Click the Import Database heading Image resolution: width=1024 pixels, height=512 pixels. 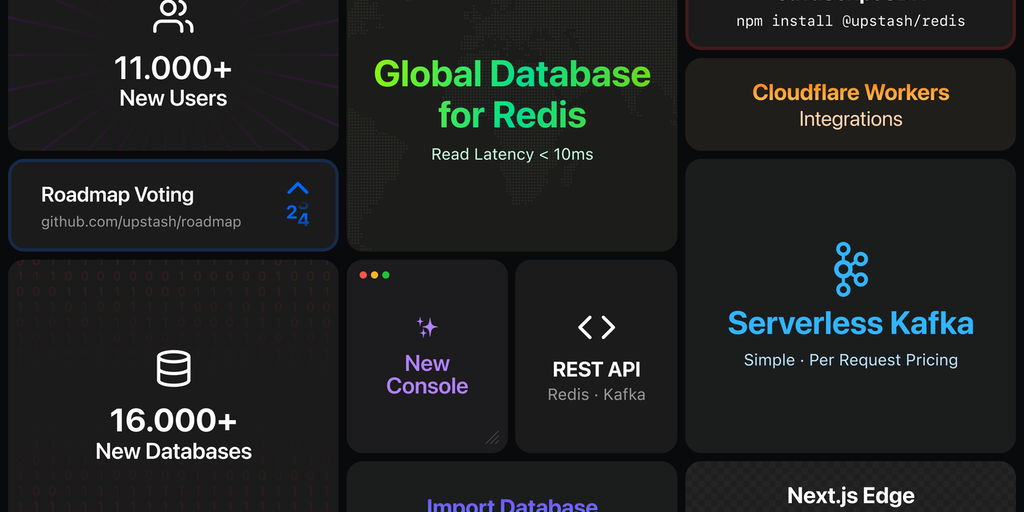pos(512,505)
